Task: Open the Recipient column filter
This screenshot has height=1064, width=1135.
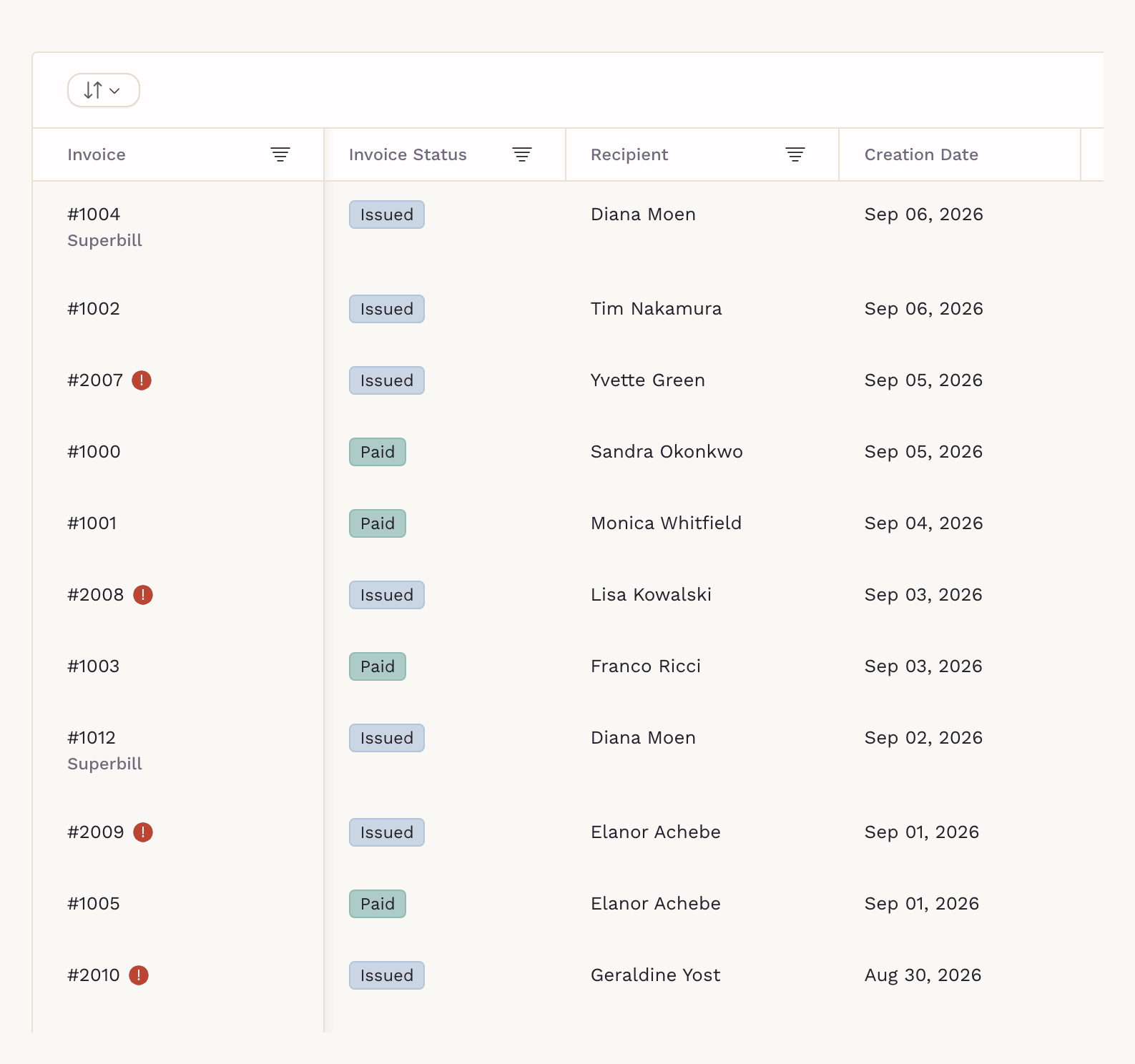Action: (795, 154)
